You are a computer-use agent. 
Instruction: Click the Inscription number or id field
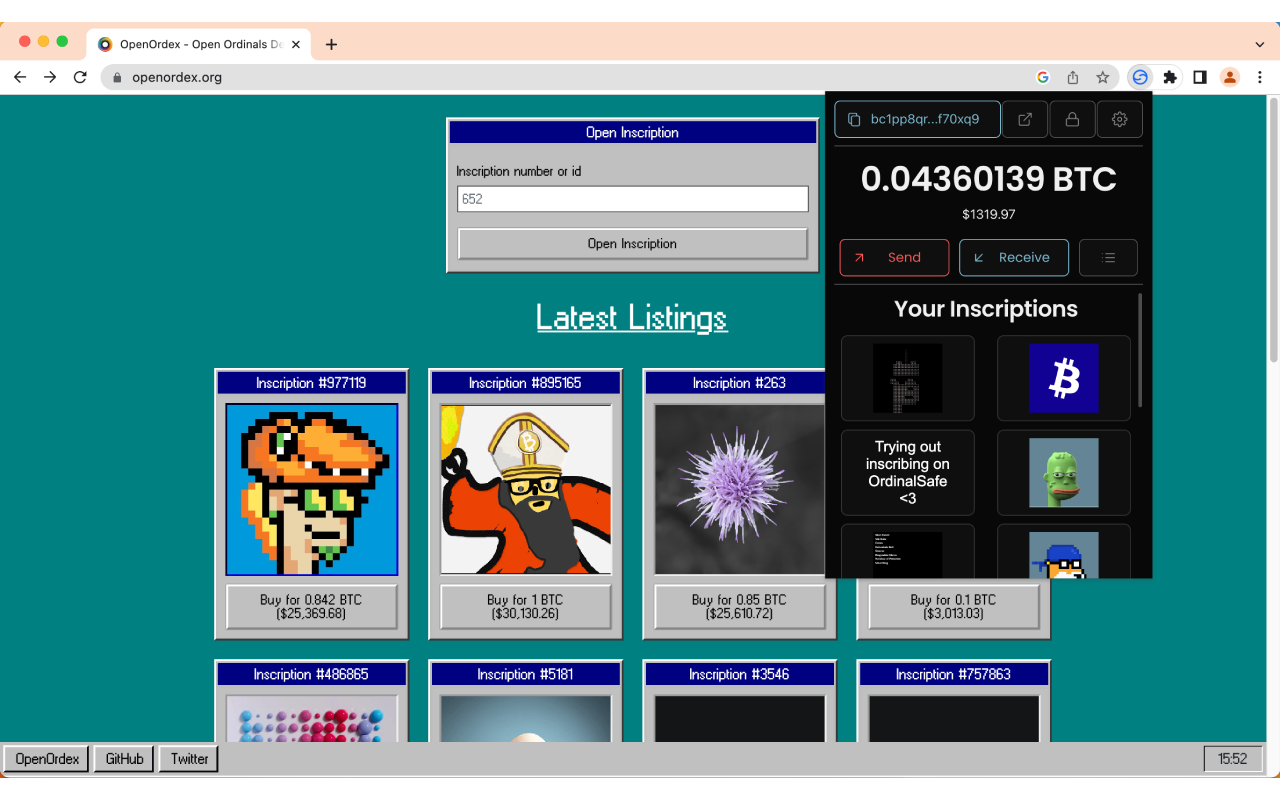[x=632, y=199]
